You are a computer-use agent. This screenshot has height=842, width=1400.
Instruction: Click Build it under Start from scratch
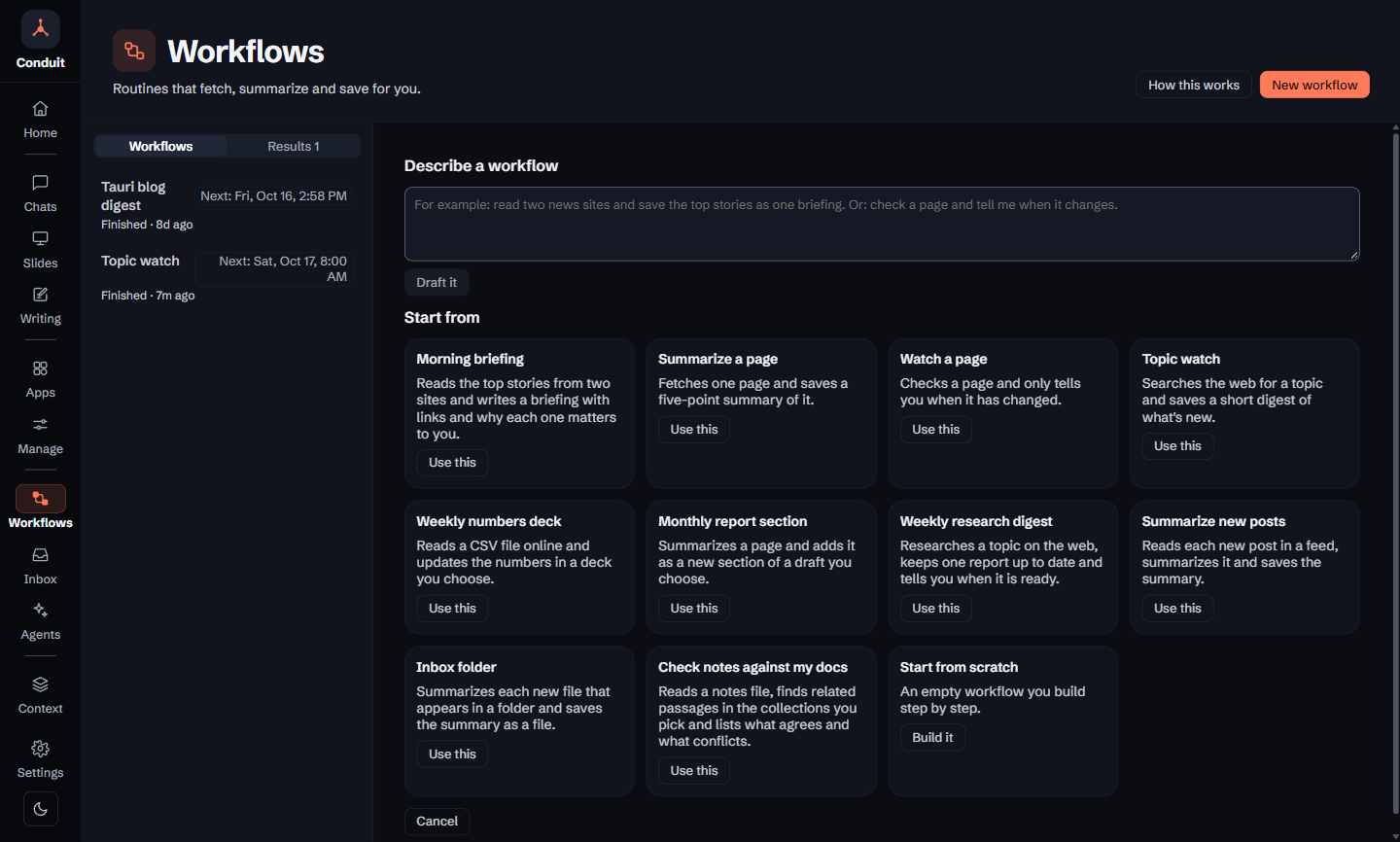point(932,738)
